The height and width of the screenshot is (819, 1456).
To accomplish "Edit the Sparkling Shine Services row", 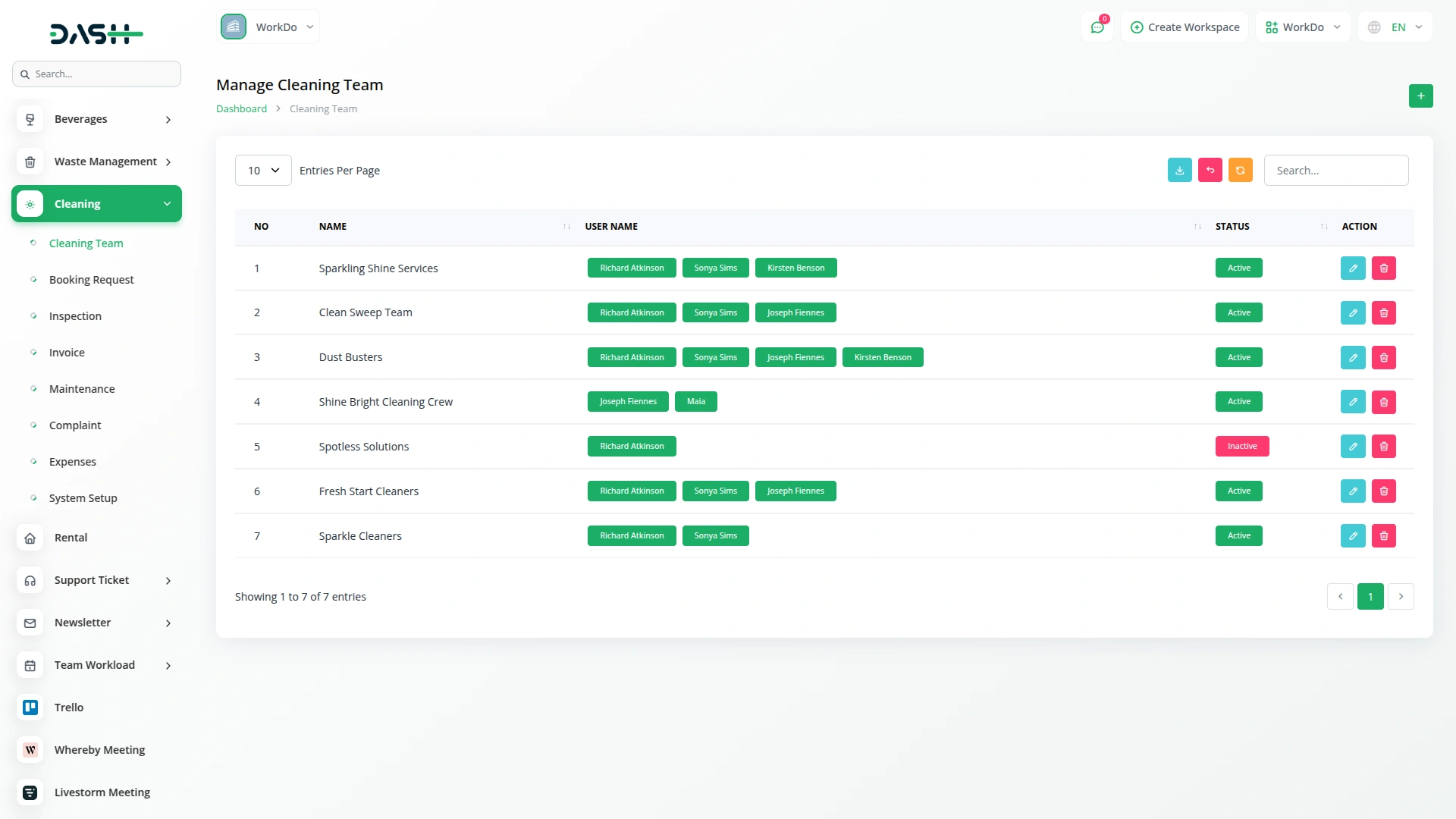I will 1352,268.
